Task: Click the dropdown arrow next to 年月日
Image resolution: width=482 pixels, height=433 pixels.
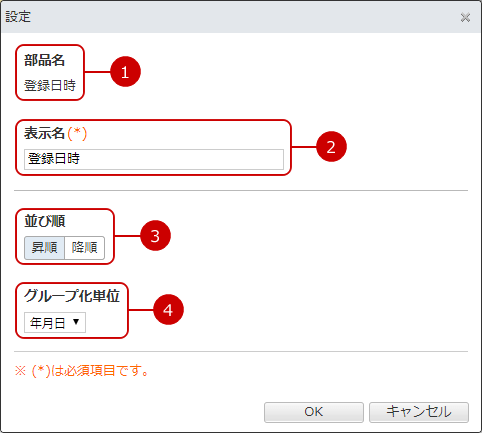Action: click(x=76, y=322)
